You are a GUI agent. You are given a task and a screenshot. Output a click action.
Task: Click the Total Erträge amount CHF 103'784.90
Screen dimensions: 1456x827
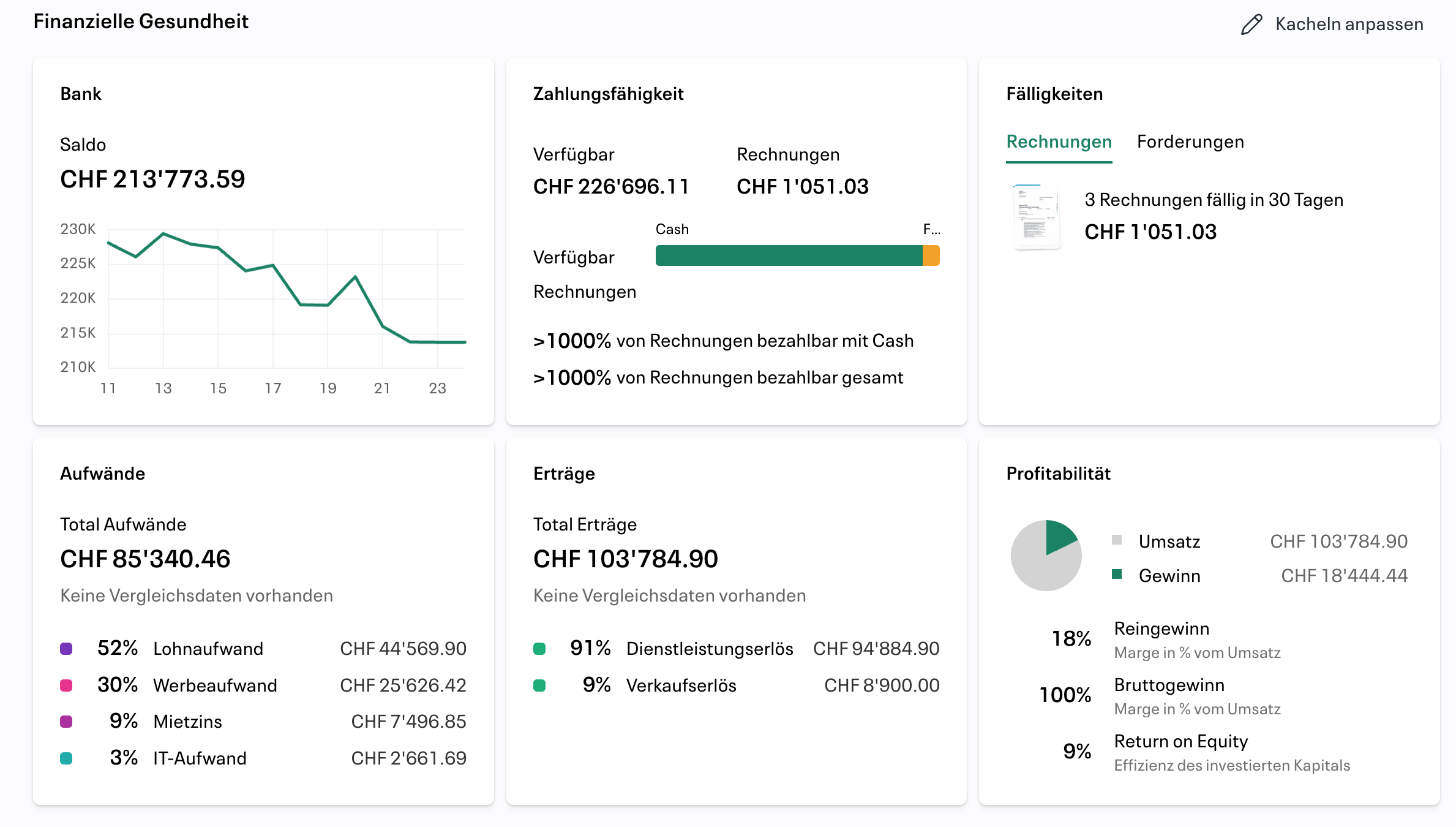point(625,558)
